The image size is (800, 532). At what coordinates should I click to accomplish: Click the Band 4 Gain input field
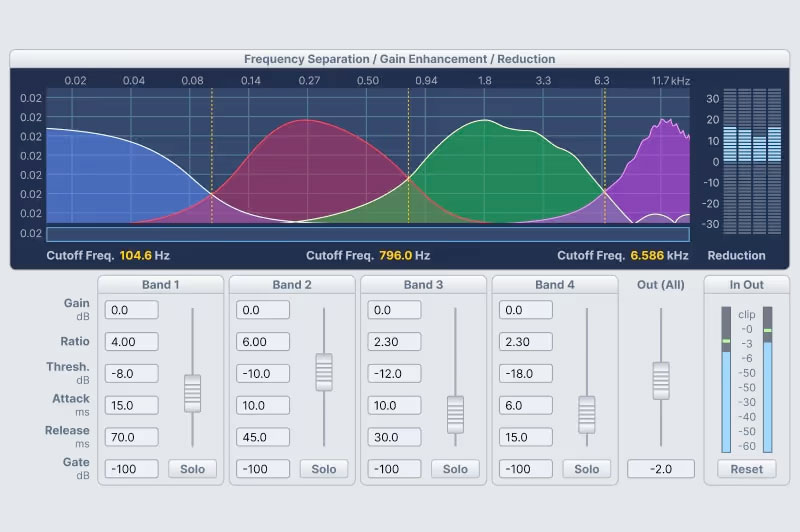526,310
